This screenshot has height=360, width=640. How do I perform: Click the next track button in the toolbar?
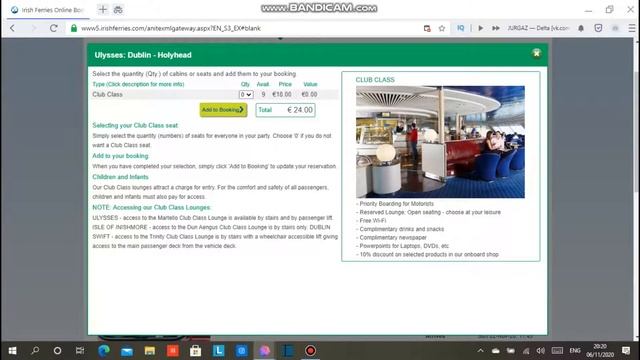pyautogui.click(x=496, y=28)
